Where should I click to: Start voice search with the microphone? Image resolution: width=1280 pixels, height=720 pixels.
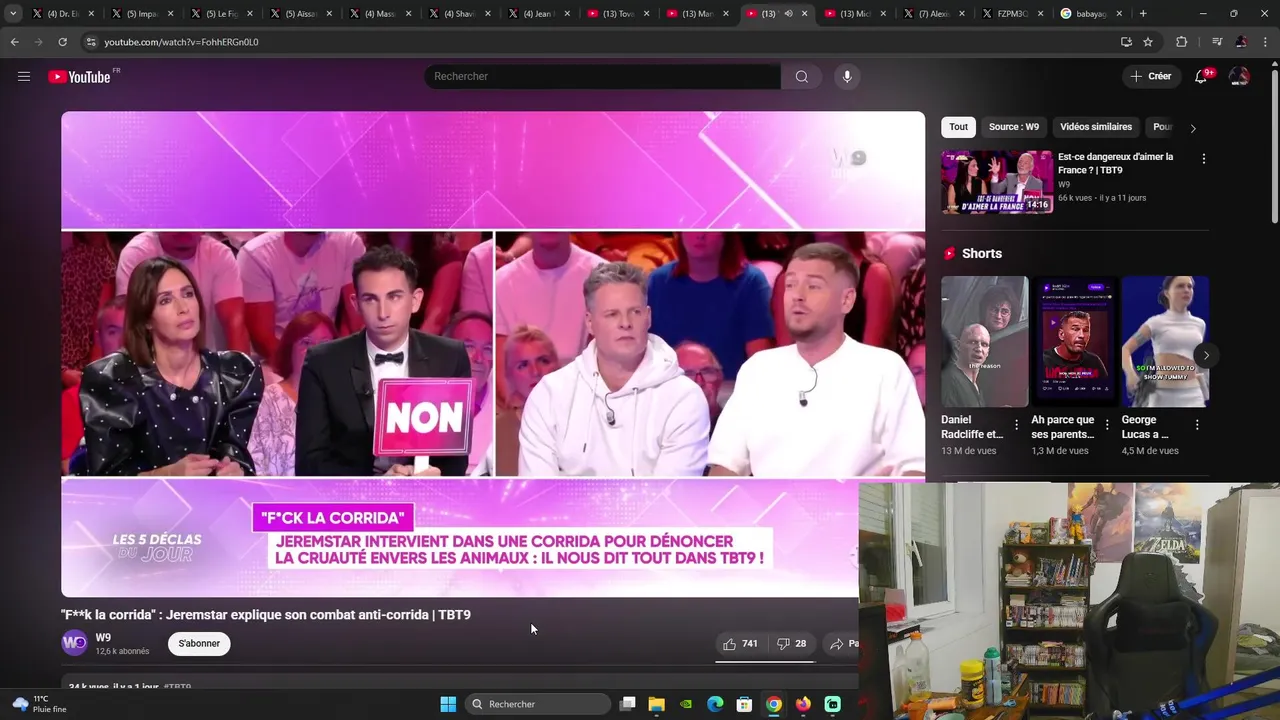(x=847, y=77)
